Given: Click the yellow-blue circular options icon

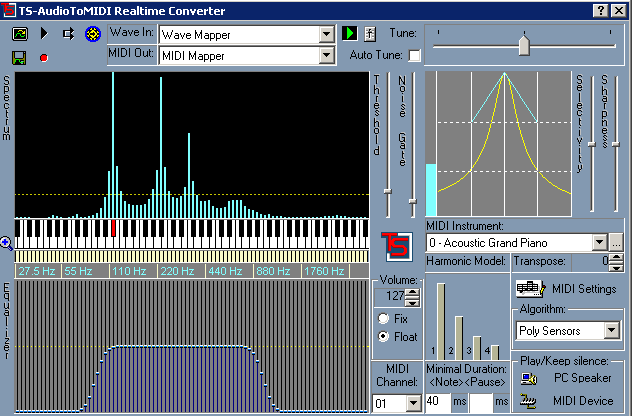Looking at the screenshot, I should 93,33.
